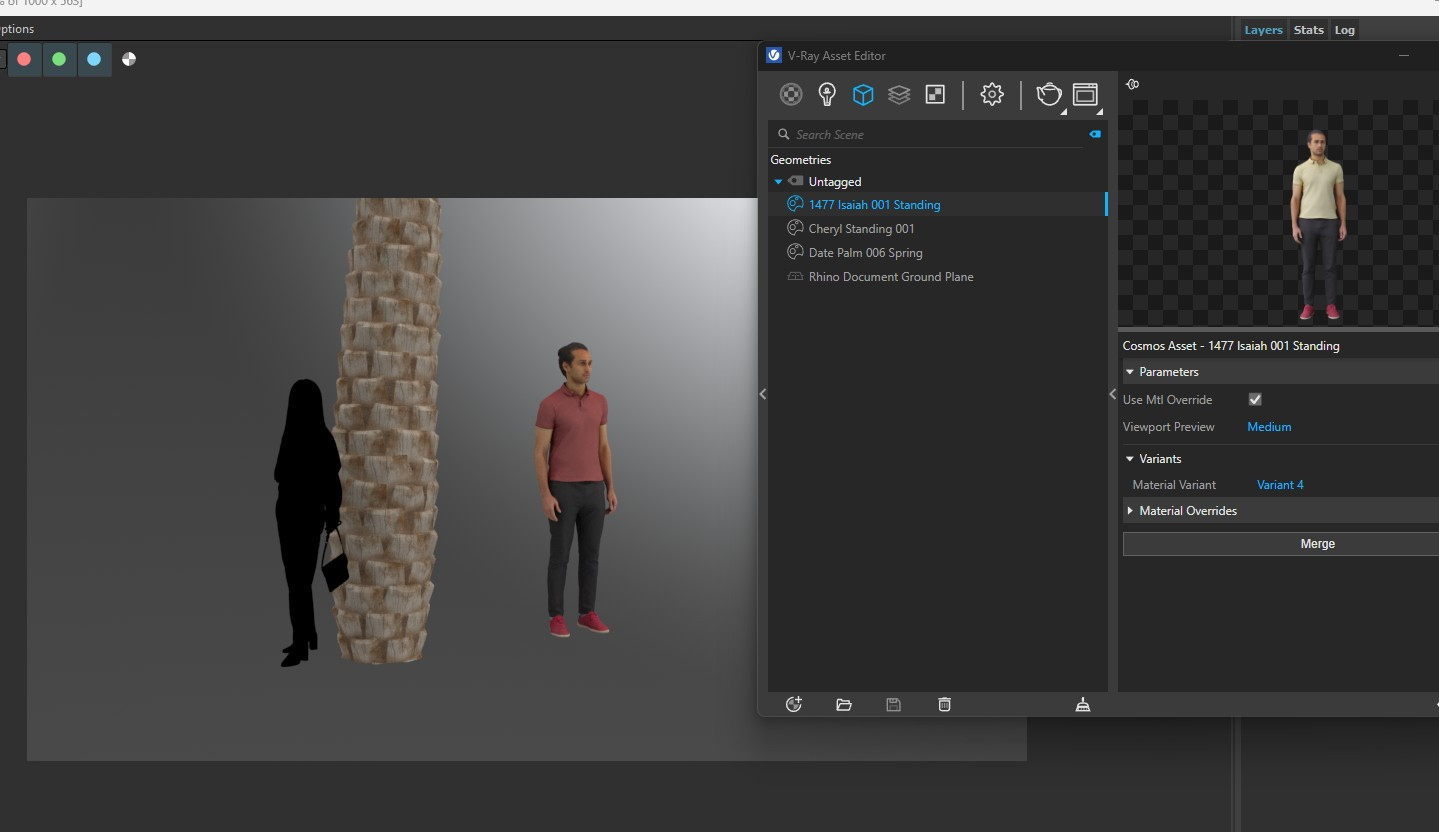Collapse the Parameters section
1439x832 pixels.
tap(1130, 372)
